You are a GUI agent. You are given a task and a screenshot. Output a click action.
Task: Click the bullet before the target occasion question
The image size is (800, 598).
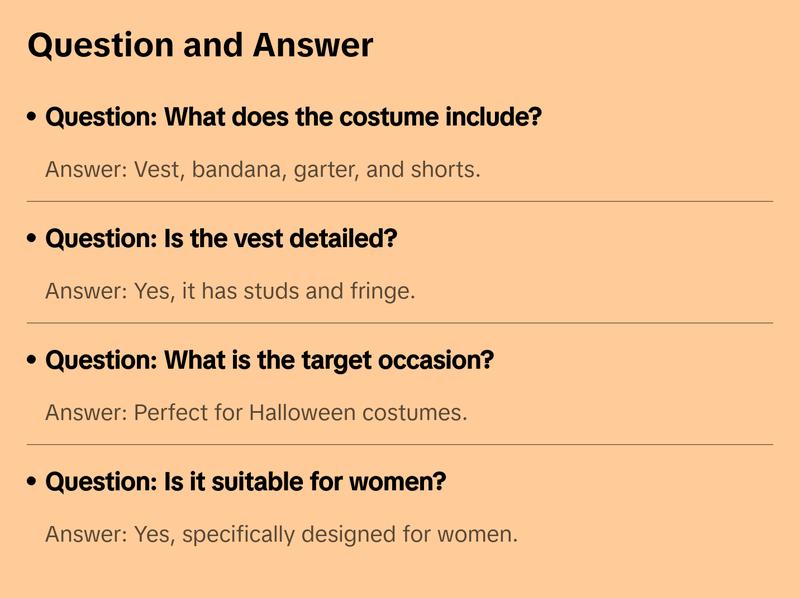pos(33,361)
